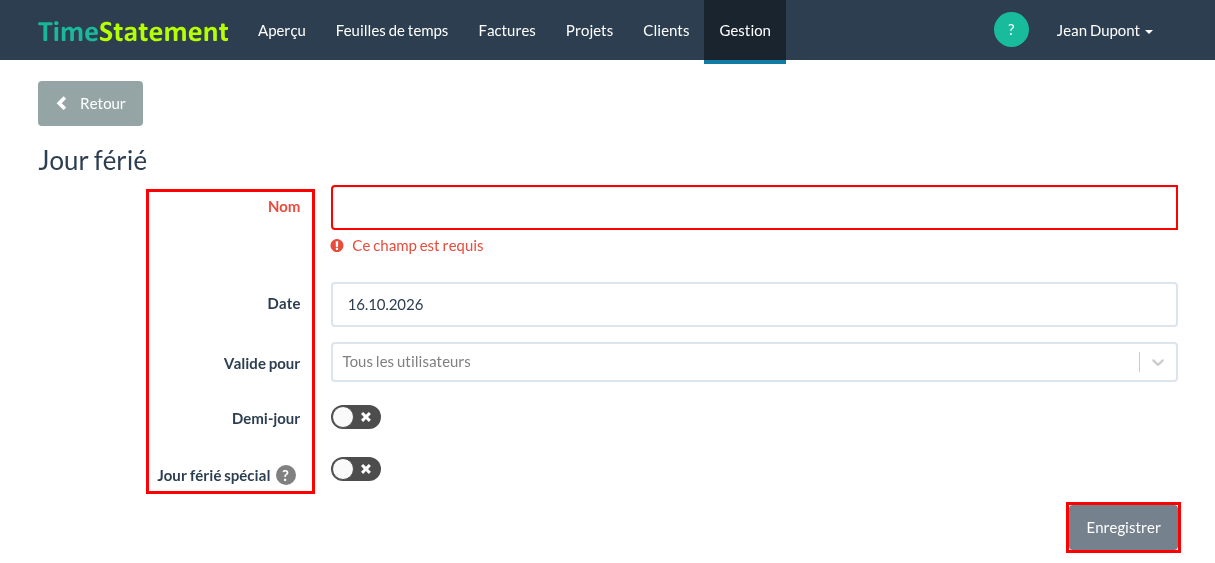Image resolution: width=1215 pixels, height=563 pixels.
Task: Click the green help question mark icon
Action: tap(1011, 30)
